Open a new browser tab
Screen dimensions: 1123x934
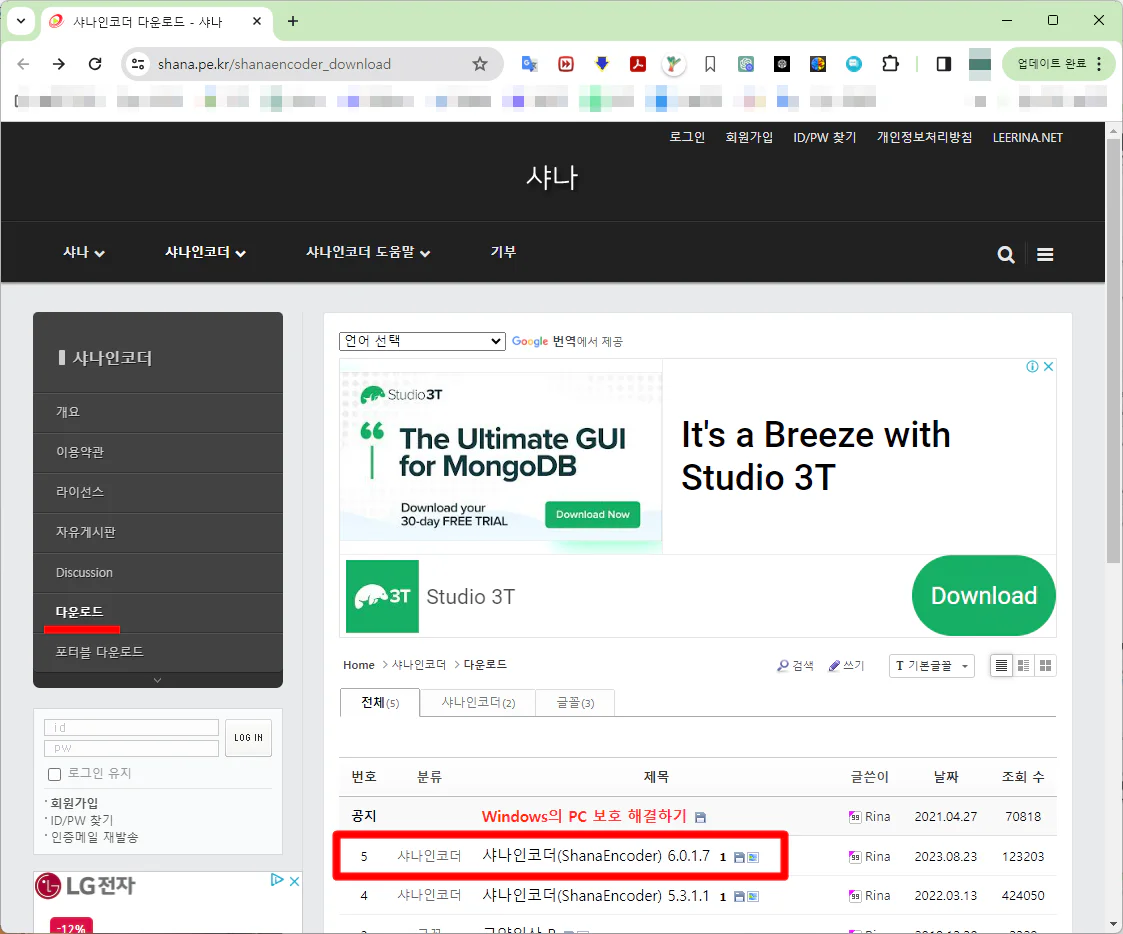(x=293, y=21)
